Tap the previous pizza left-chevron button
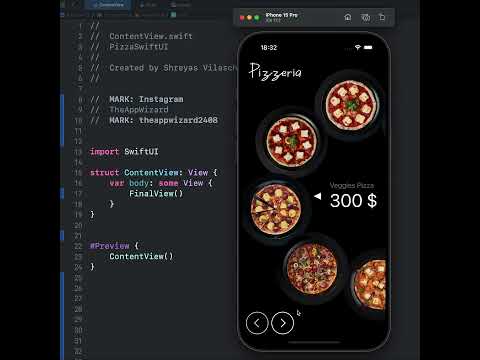This screenshot has width=480, height=360. tap(257, 323)
